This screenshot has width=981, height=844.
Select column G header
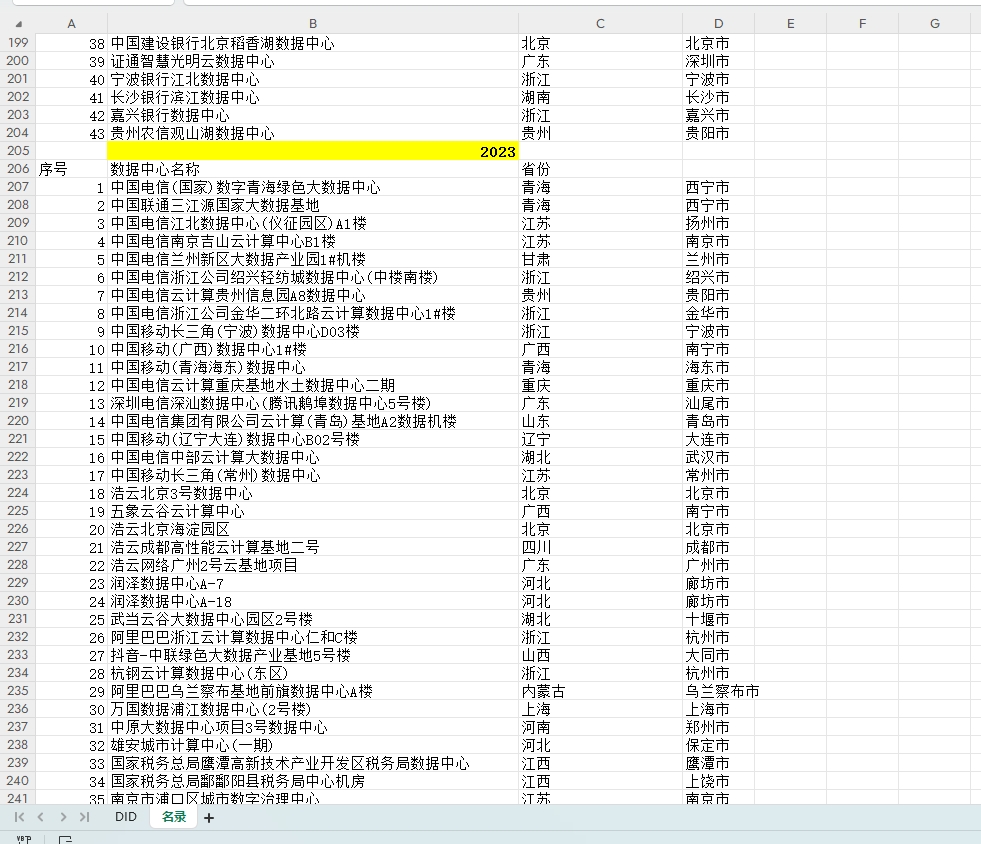click(934, 24)
